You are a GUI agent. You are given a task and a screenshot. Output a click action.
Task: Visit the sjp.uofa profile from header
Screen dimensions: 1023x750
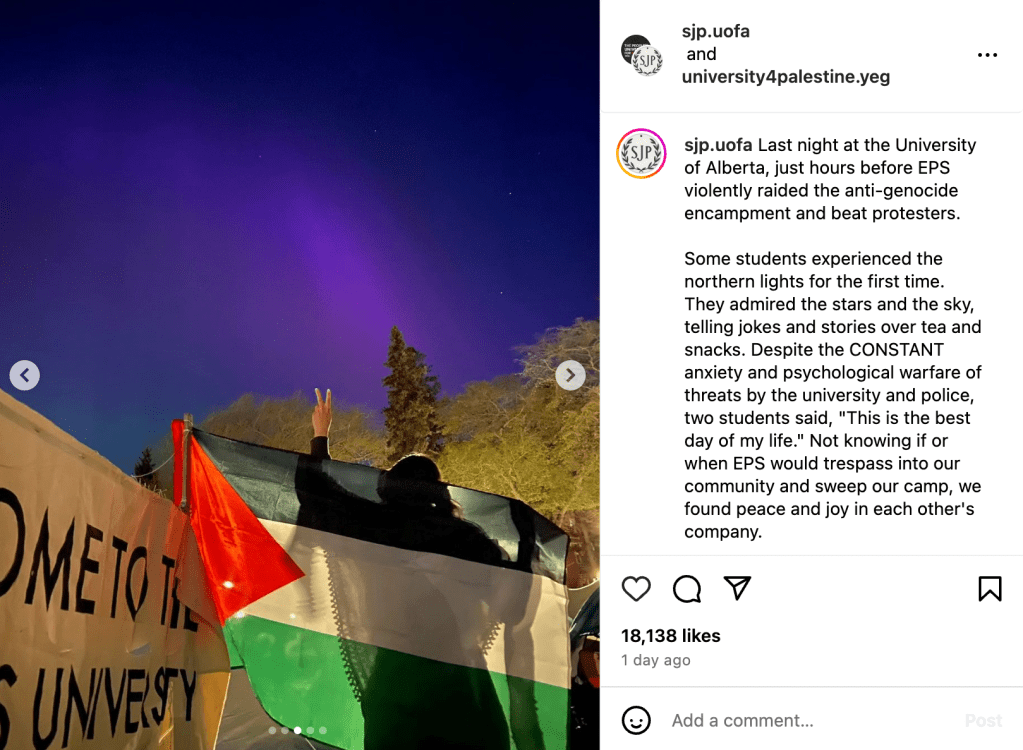coord(716,31)
